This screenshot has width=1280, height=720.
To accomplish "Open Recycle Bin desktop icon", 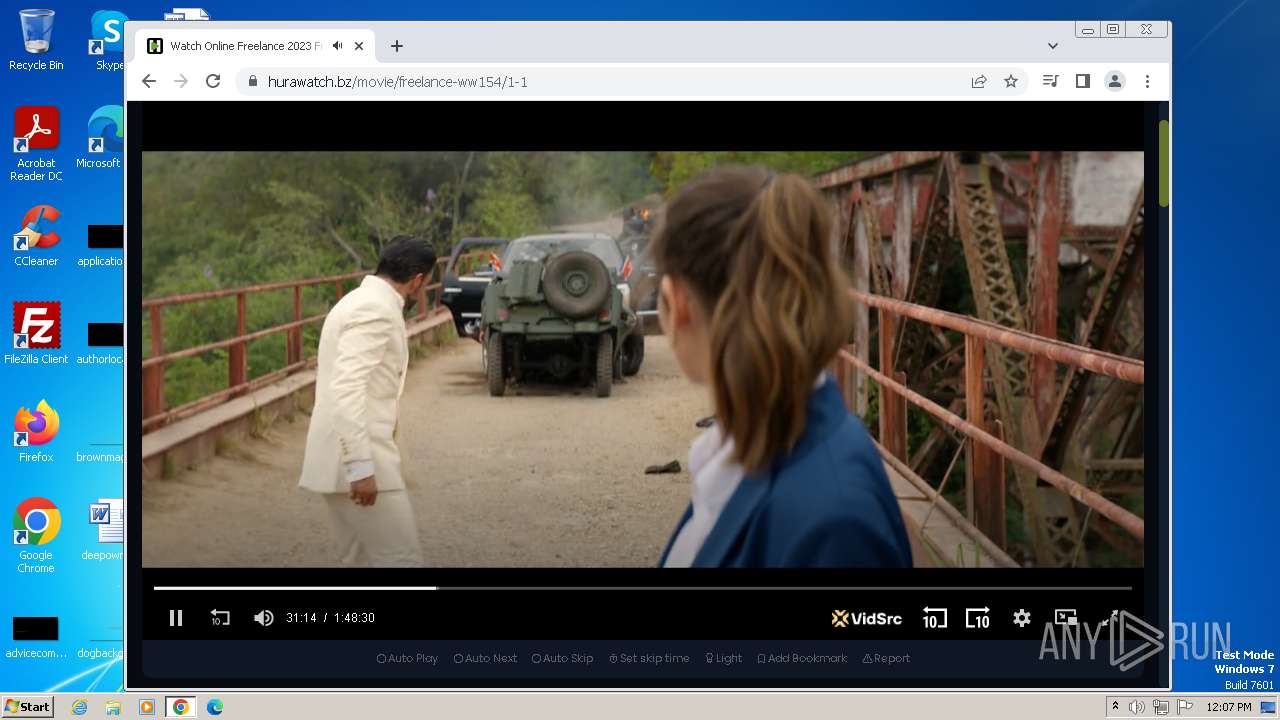I will pyautogui.click(x=36, y=40).
